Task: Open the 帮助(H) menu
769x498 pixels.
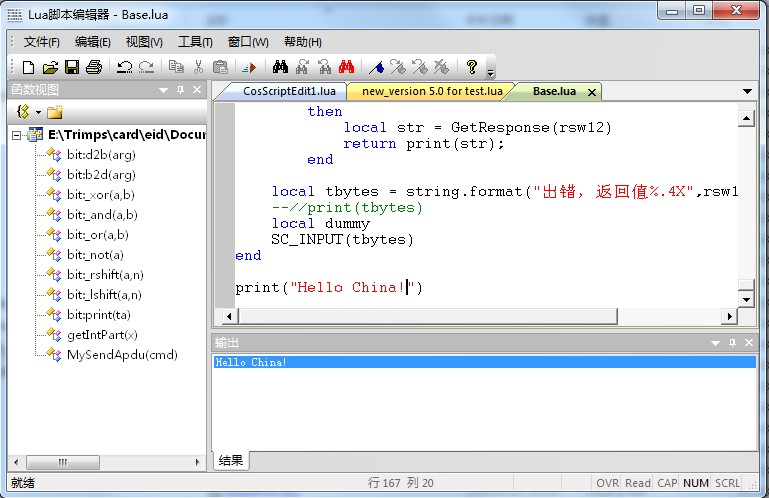Action: coord(303,42)
